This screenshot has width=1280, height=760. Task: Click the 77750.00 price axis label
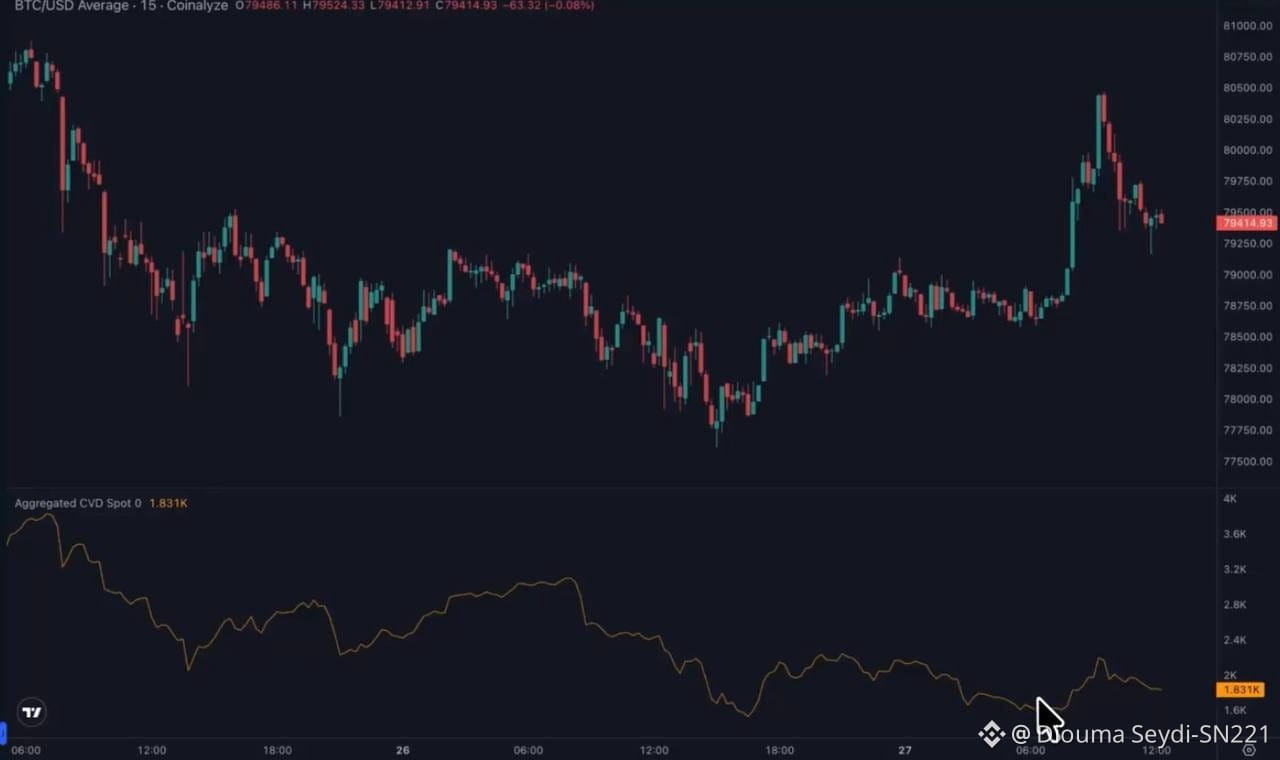(1249, 430)
